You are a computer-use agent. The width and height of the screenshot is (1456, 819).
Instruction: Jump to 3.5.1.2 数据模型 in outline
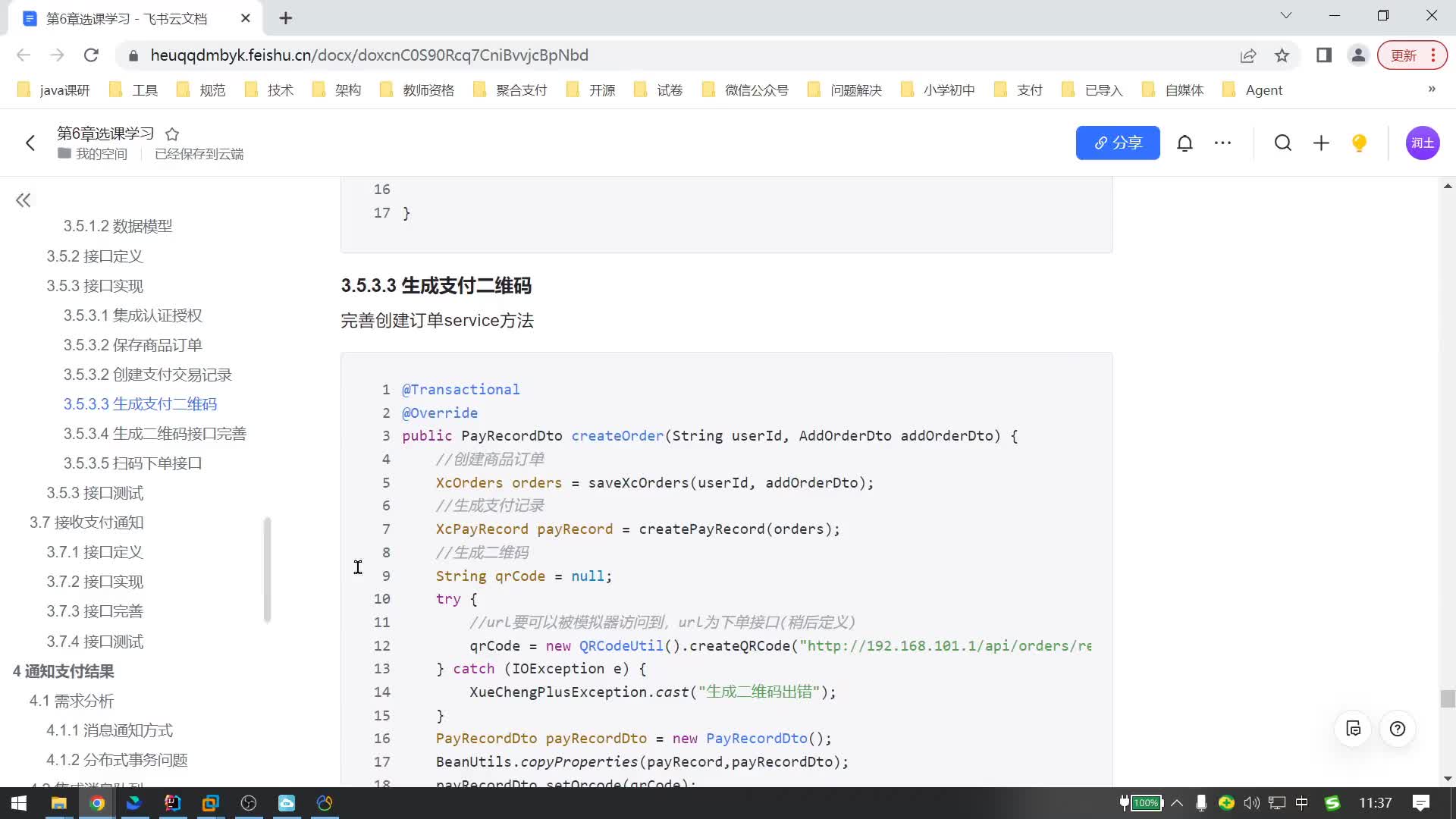coord(118,226)
